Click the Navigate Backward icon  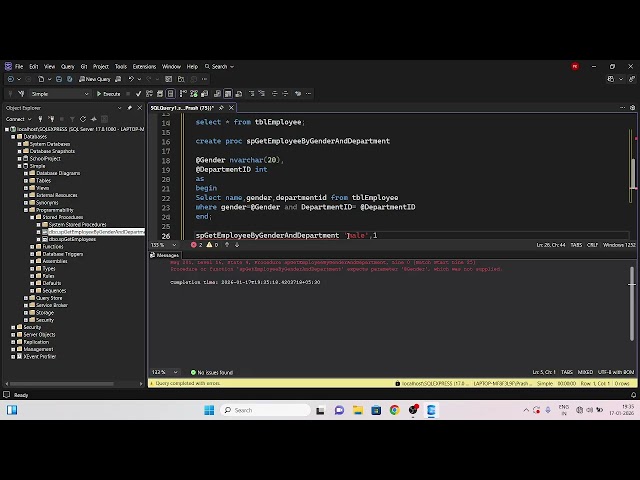tap(11, 79)
